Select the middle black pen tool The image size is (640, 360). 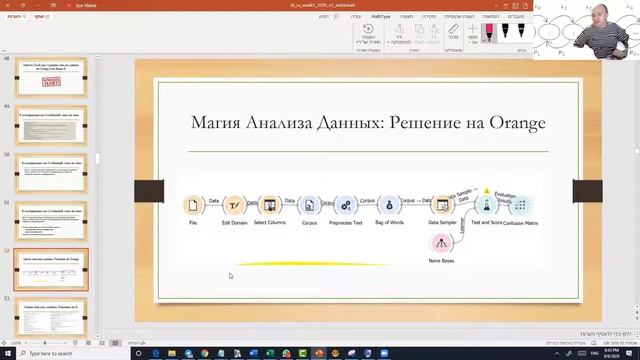click(x=505, y=32)
